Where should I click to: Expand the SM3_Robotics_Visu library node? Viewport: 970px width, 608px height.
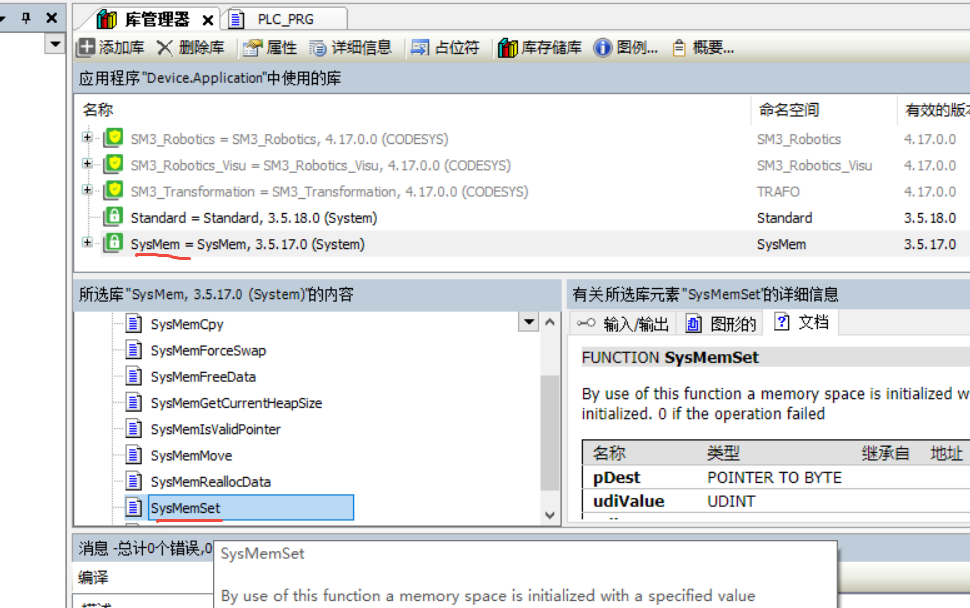point(87,164)
